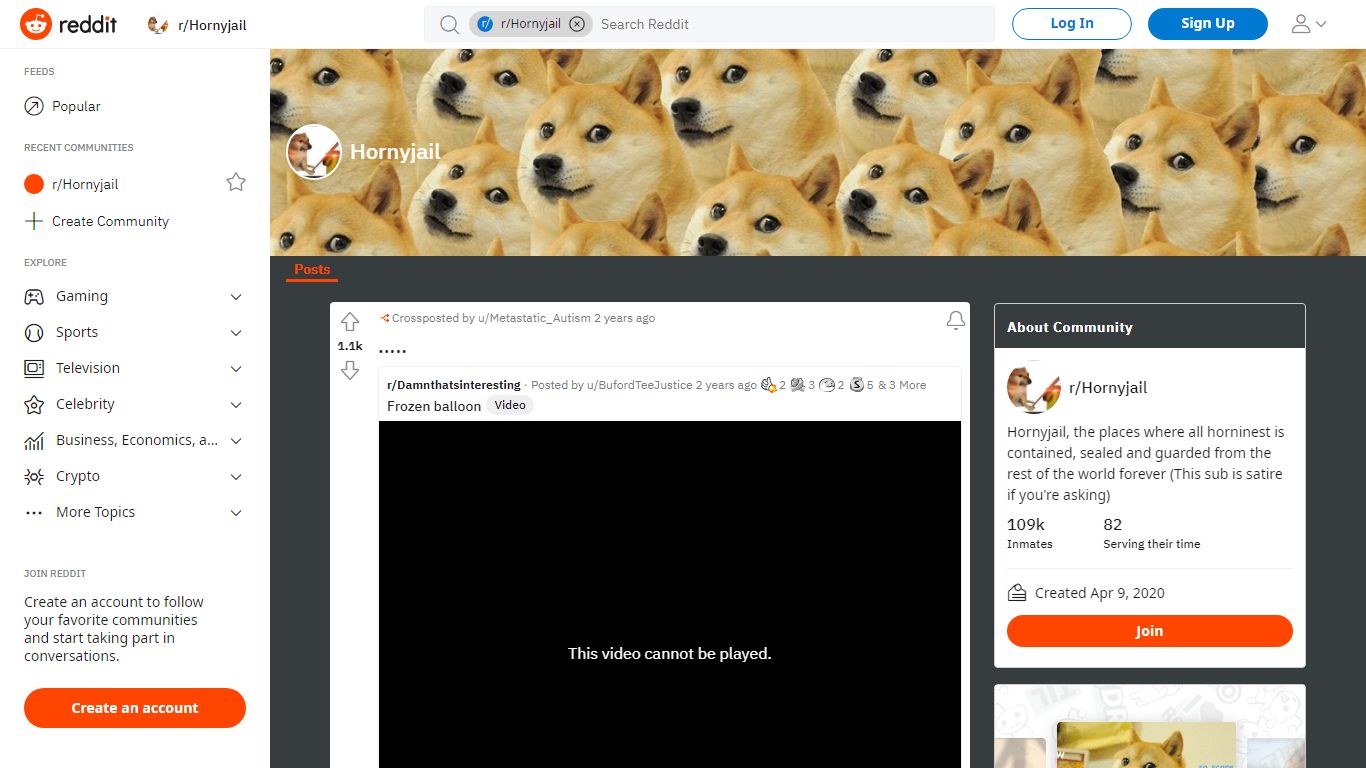Click the Join community button
The height and width of the screenshot is (768, 1366).
pyautogui.click(x=1150, y=631)
